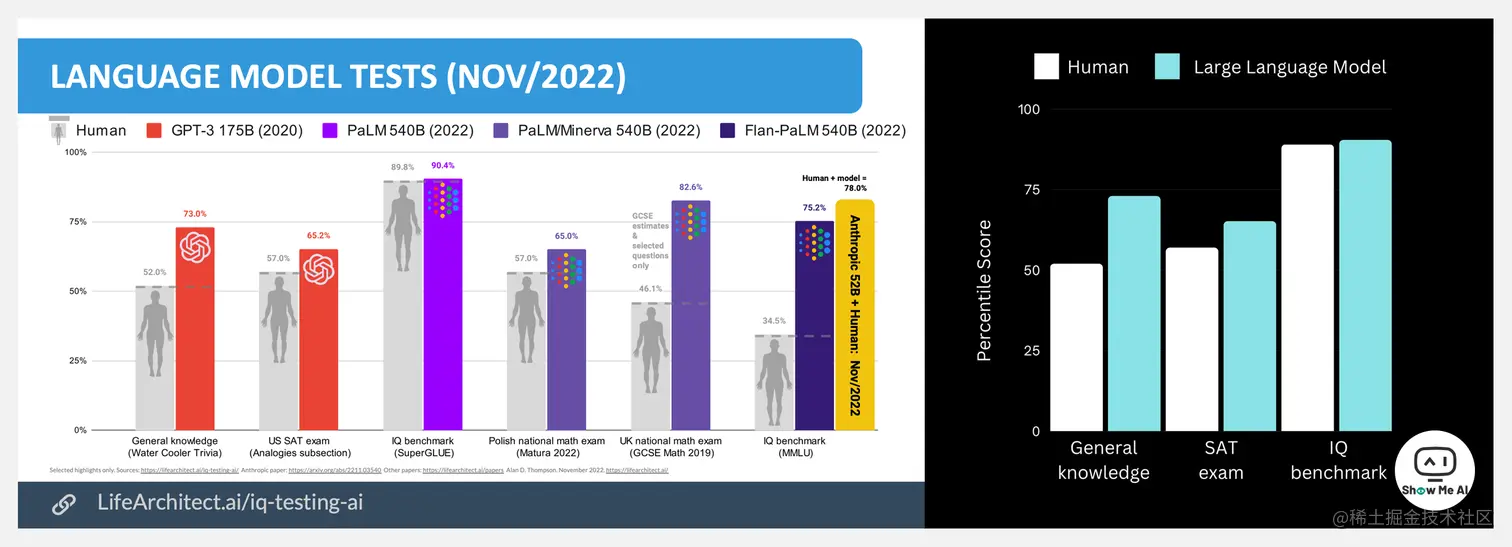This screenshot has height=547, width=1512.
Task: Click white Human bar for SAT exam
Action: point(1192,339)
